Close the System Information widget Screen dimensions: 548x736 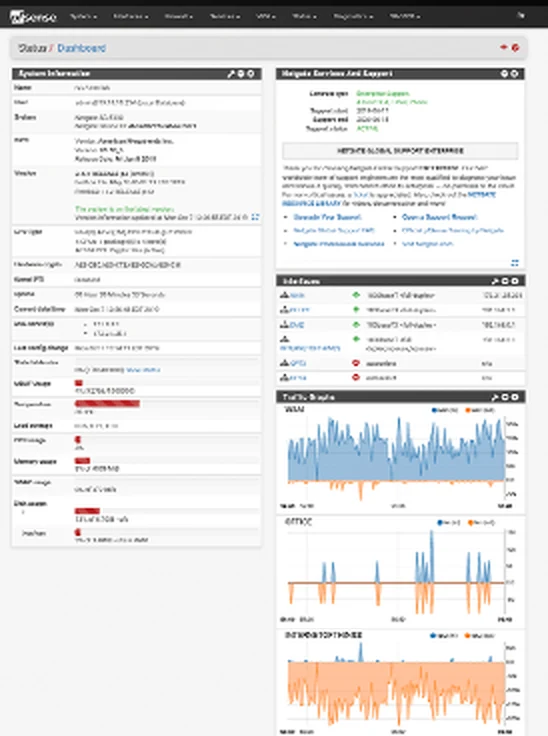pos(251,74)
